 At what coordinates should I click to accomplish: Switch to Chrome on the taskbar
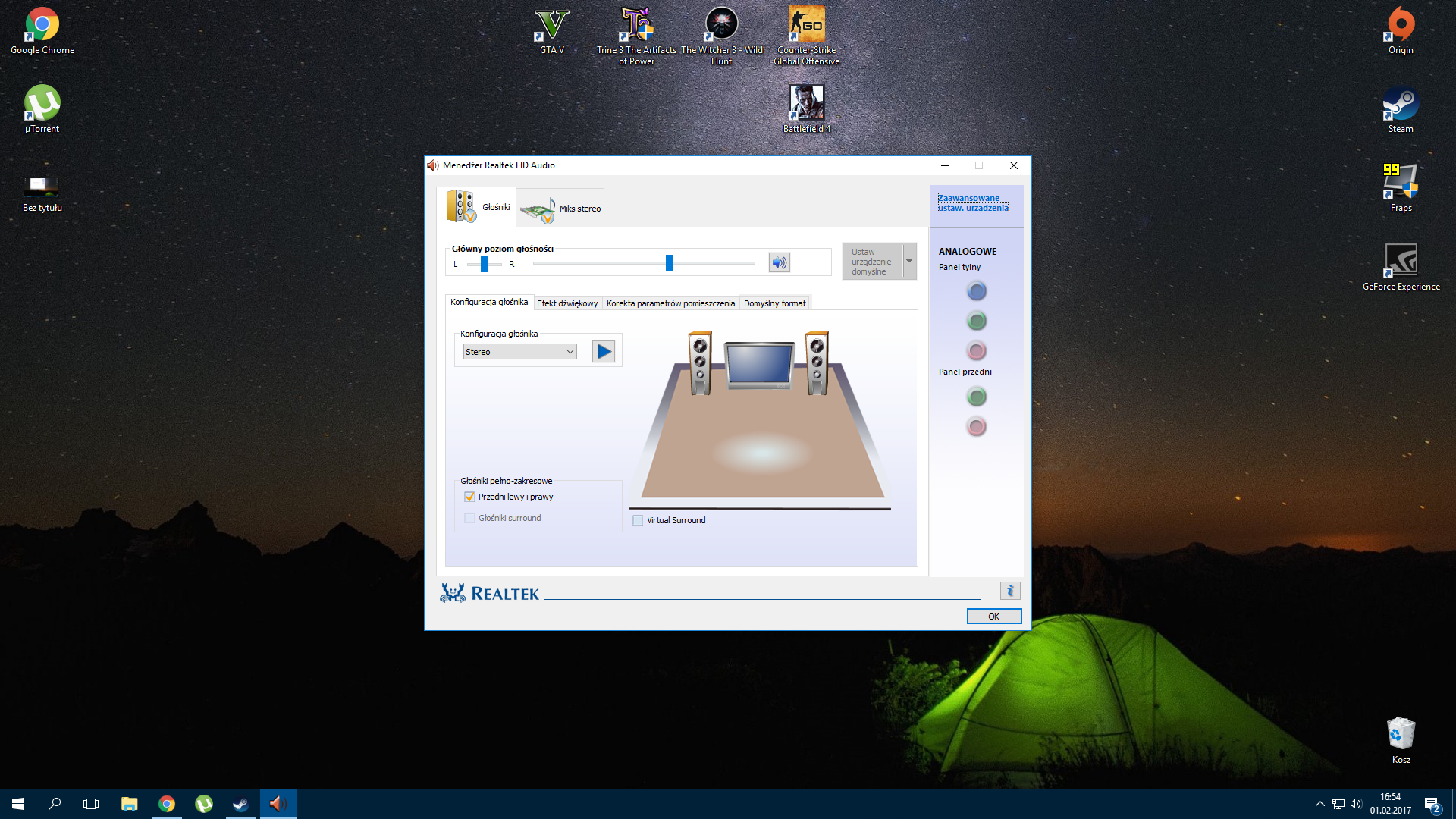167,804
